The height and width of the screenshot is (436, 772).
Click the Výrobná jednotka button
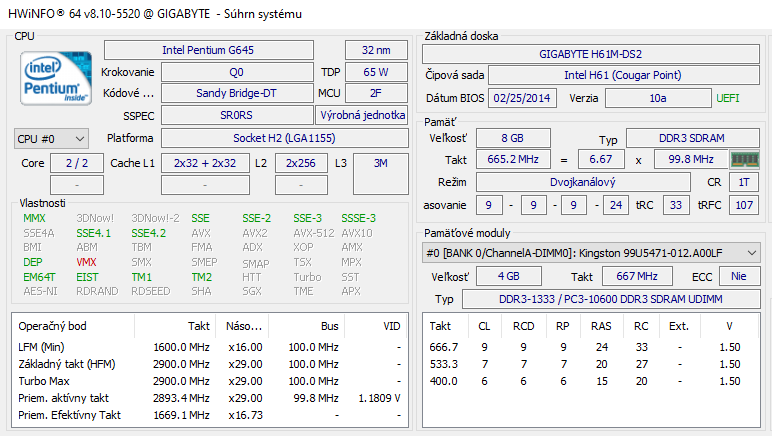[x=362, y=115]
